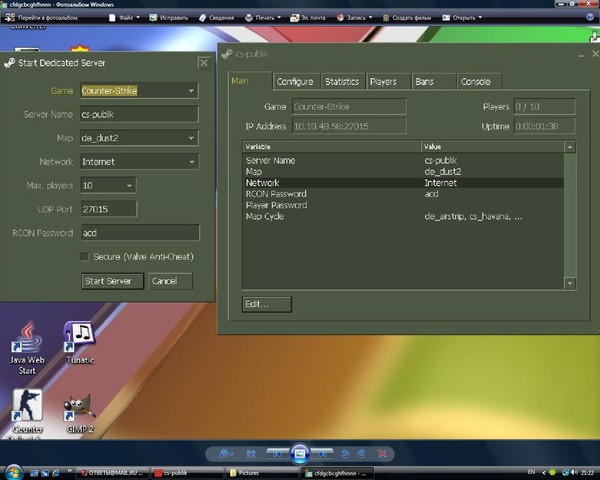This screenshot has width=600, height=480.
Task: Click the fit-to-window actual size icon
Action: pyautogui.click(x=251, y=454)
